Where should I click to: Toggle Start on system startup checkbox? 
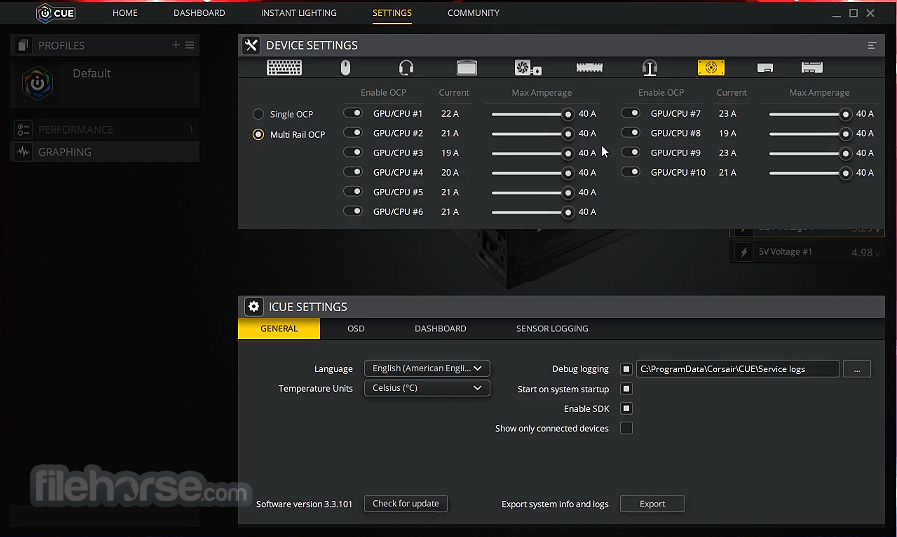coord(626,389)
